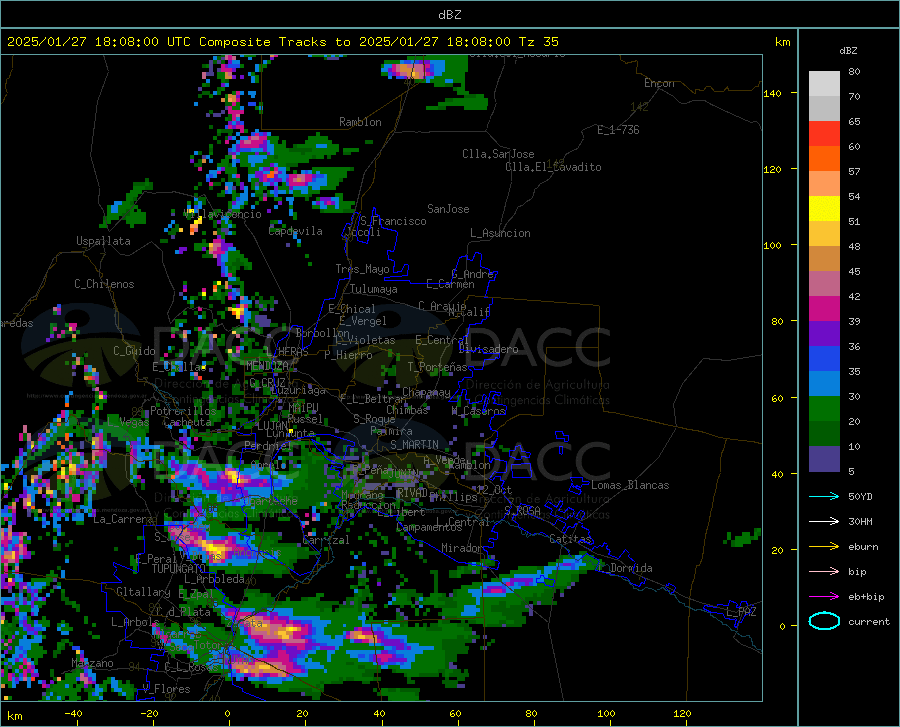The image size is (900, 727).
Task: Click the magenta eb+bip arrow icon
Action: tap(824, 597)
